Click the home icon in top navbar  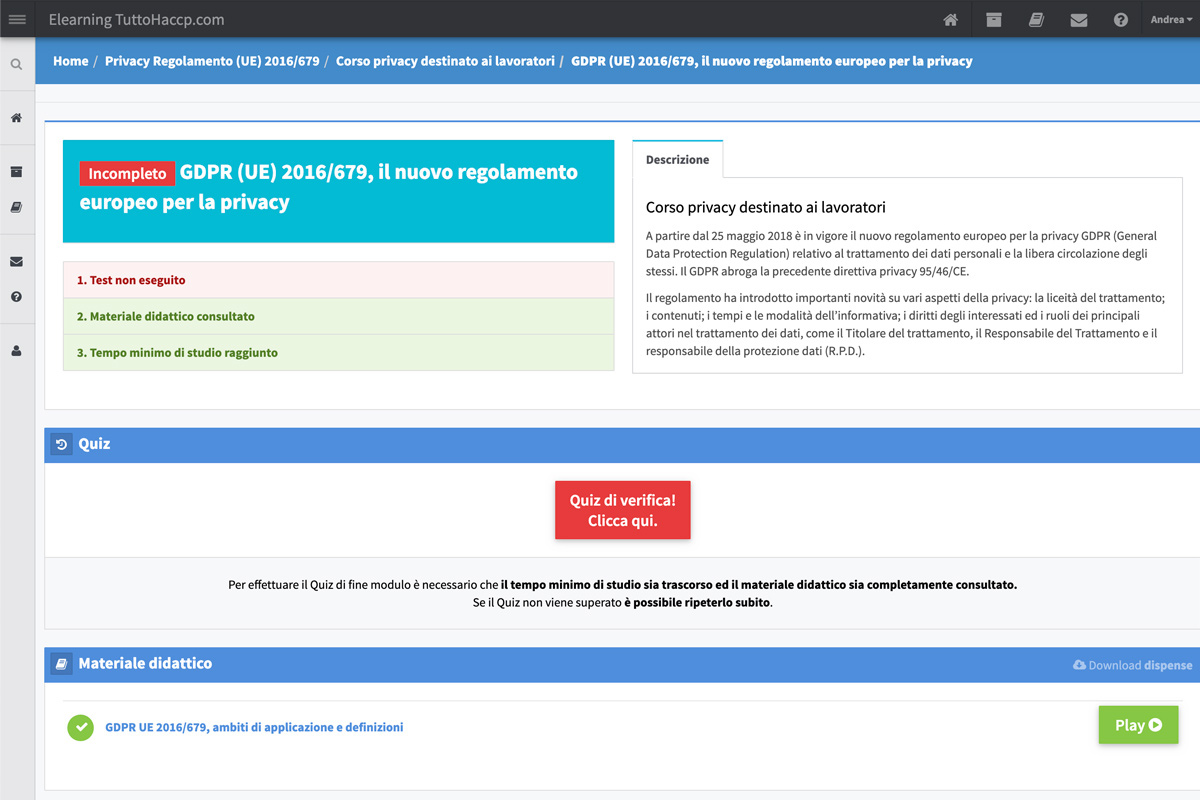click(950, 20)
